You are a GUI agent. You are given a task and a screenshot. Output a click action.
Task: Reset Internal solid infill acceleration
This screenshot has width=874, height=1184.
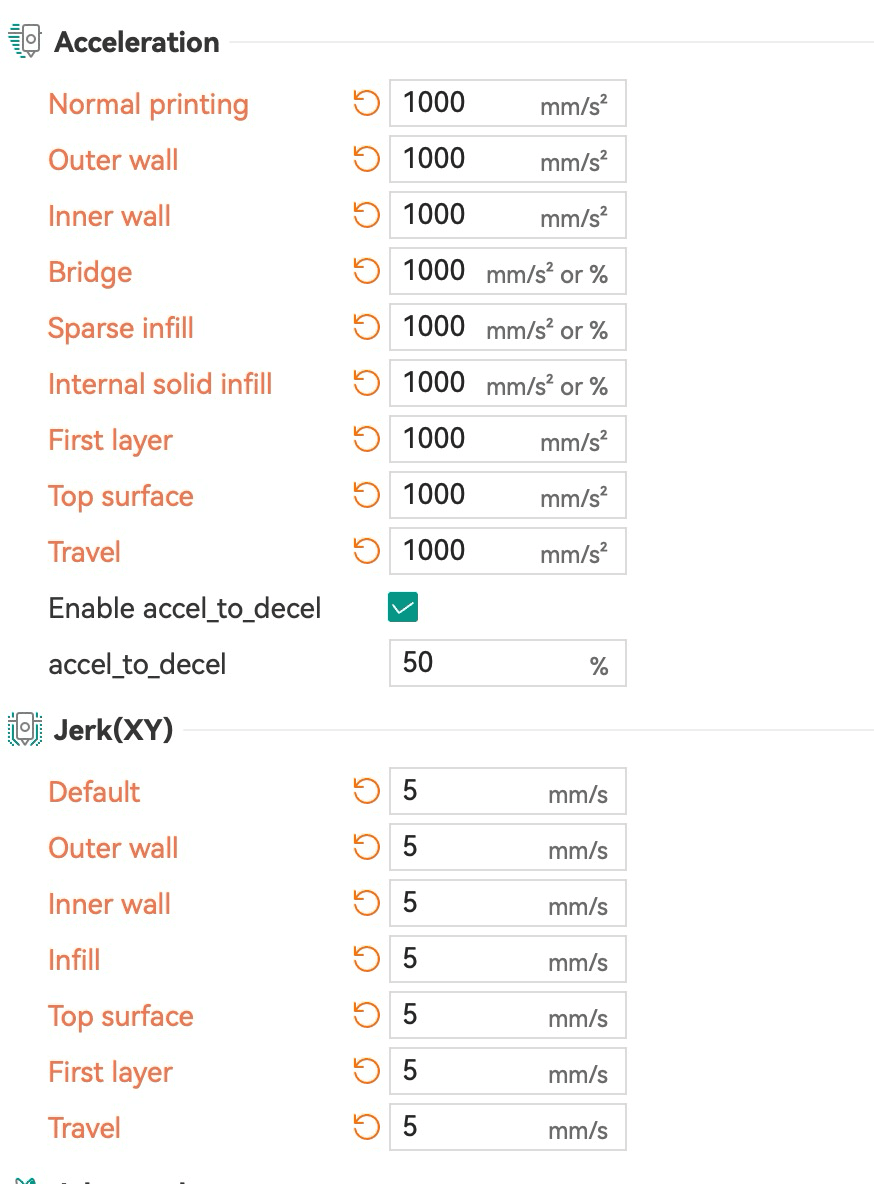click(366, 383)
